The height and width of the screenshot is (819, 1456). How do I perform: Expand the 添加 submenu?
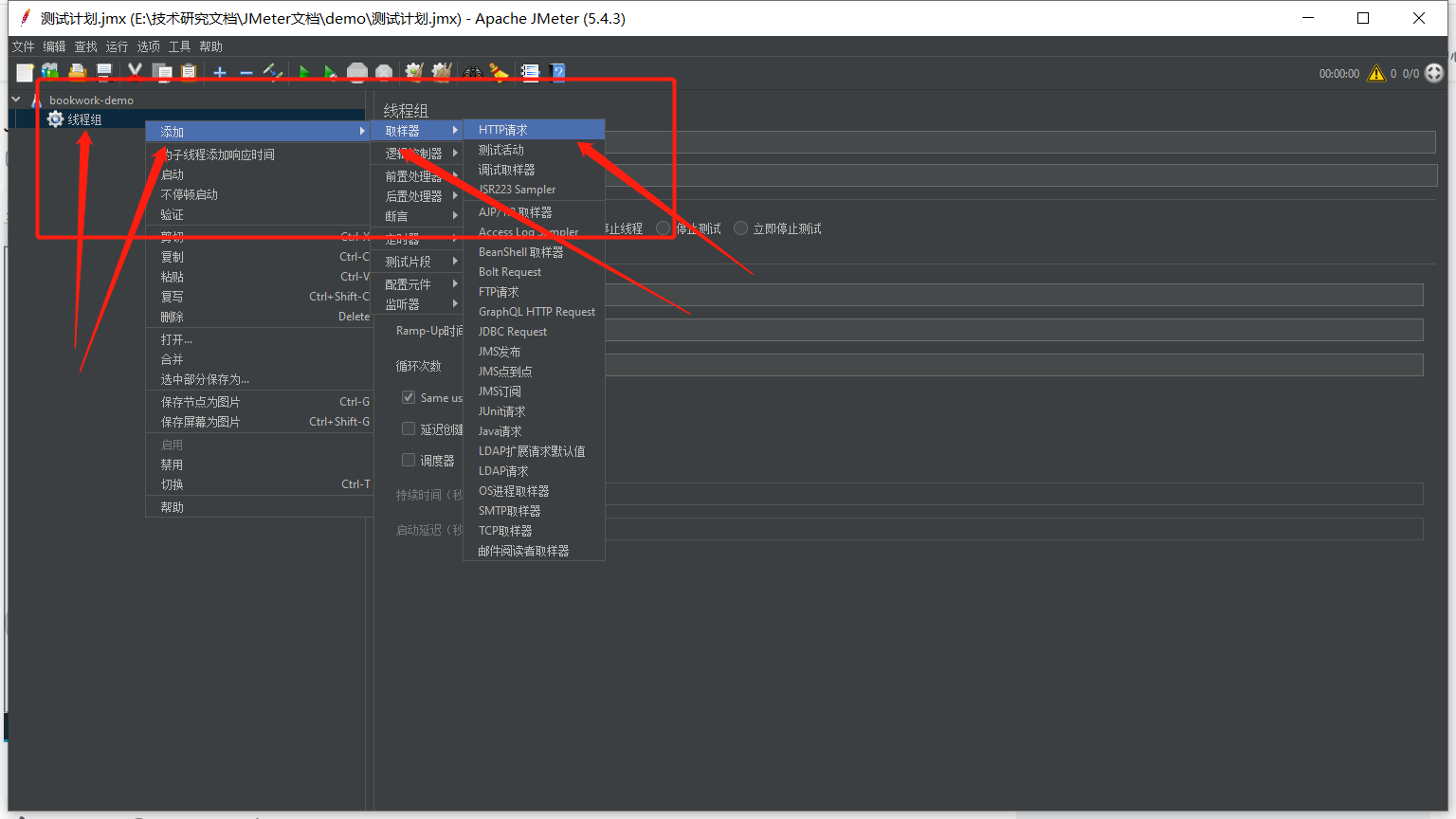[258, 132]
